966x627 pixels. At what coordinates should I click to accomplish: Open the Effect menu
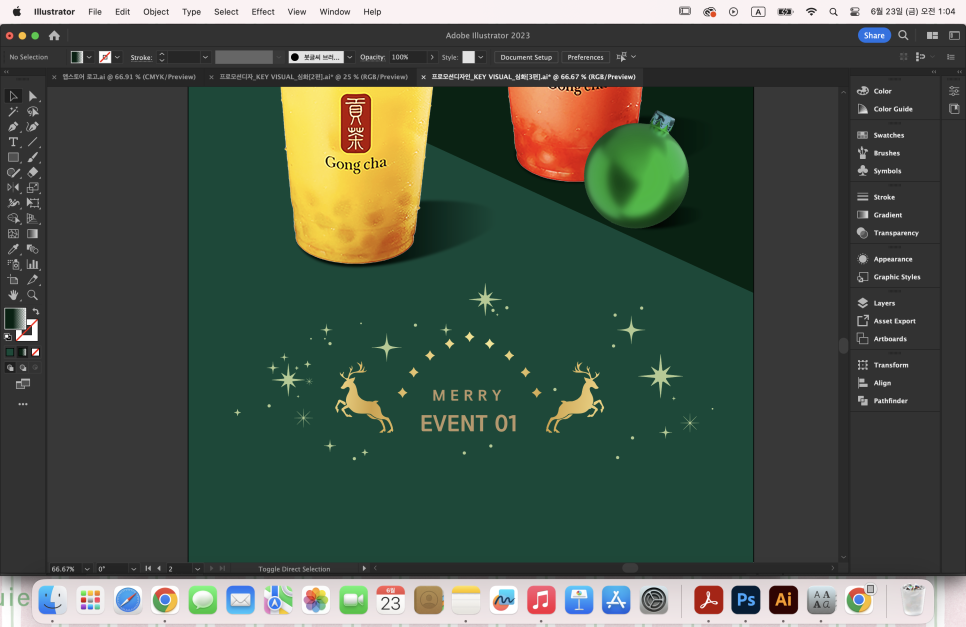(262, 12)
